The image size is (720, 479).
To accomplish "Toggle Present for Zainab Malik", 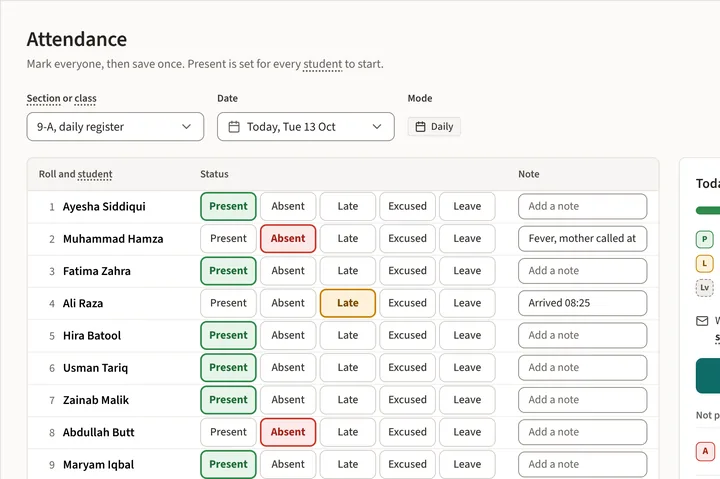I will coord(228,400).
